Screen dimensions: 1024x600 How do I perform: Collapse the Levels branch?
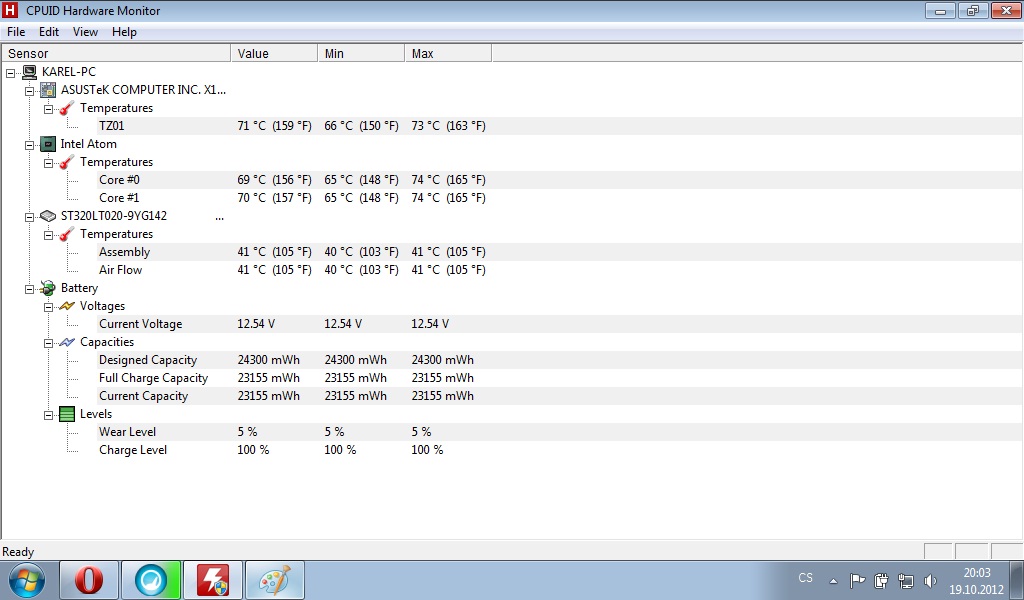click(48, 415)
